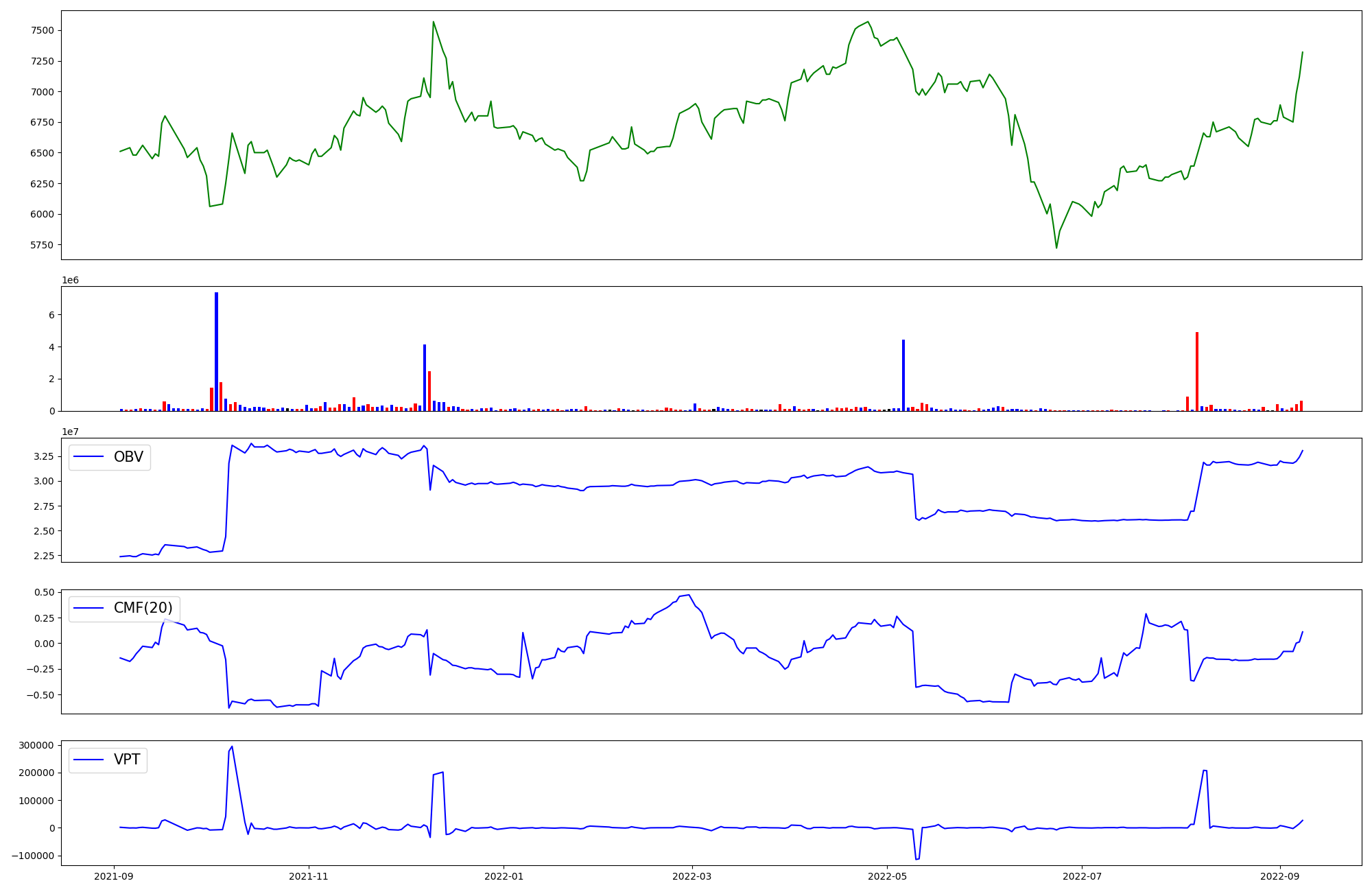Click the 2021-09 x-axis date label
1372x892 pixels.
114,876
